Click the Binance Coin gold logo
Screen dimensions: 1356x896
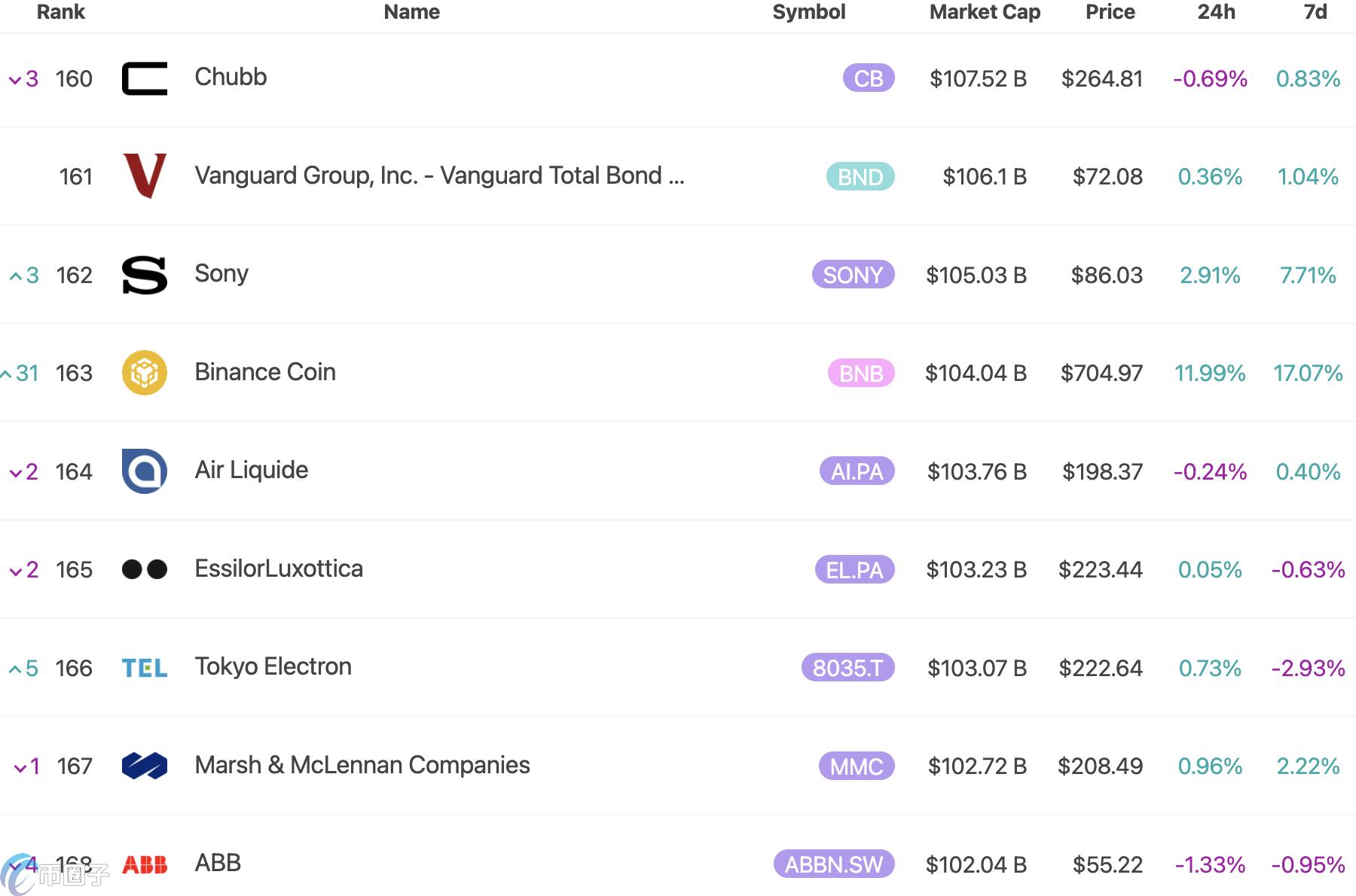pyautogui.click(x=145, y=373)
